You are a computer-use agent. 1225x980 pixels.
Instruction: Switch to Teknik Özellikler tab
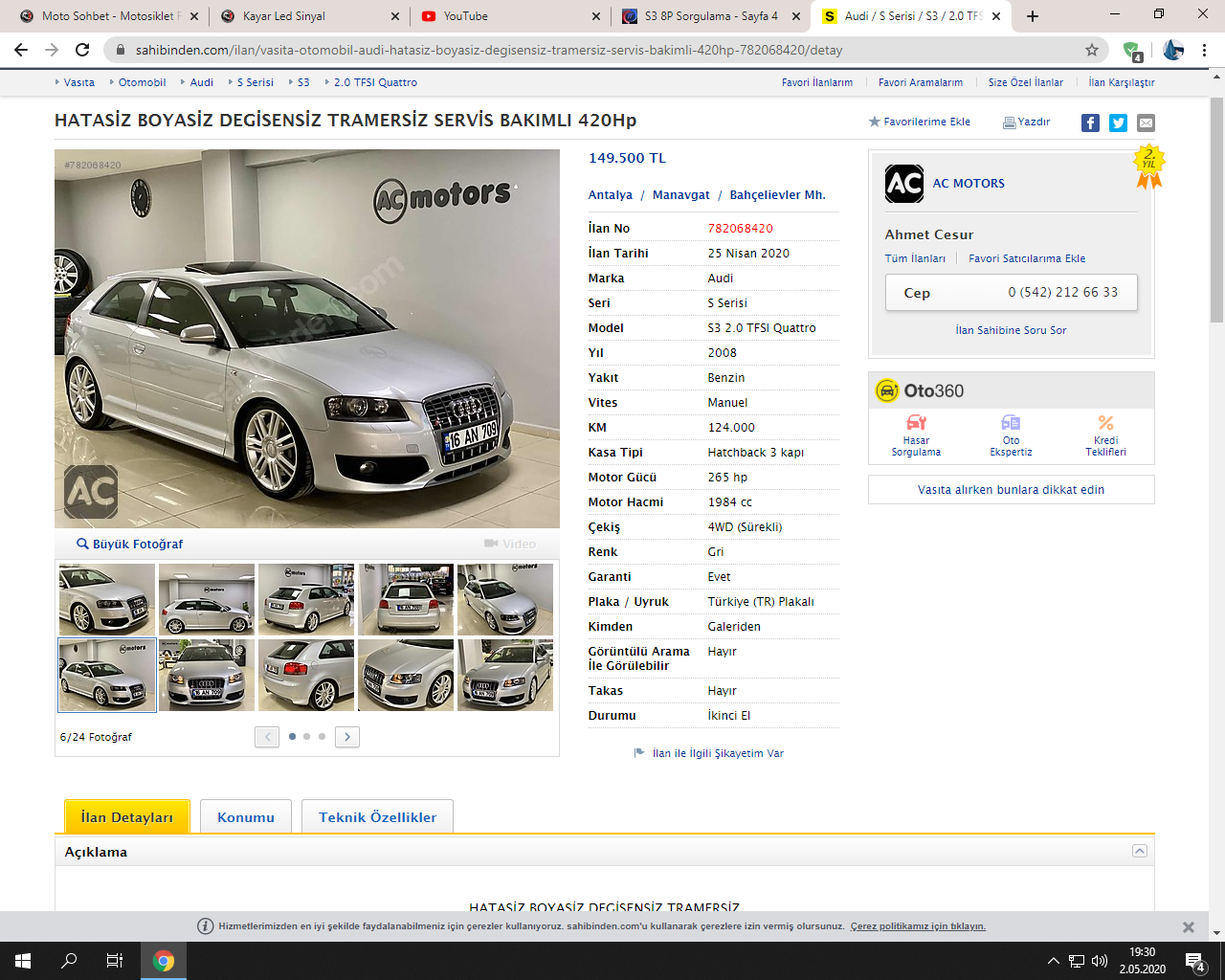click(377, 817)
